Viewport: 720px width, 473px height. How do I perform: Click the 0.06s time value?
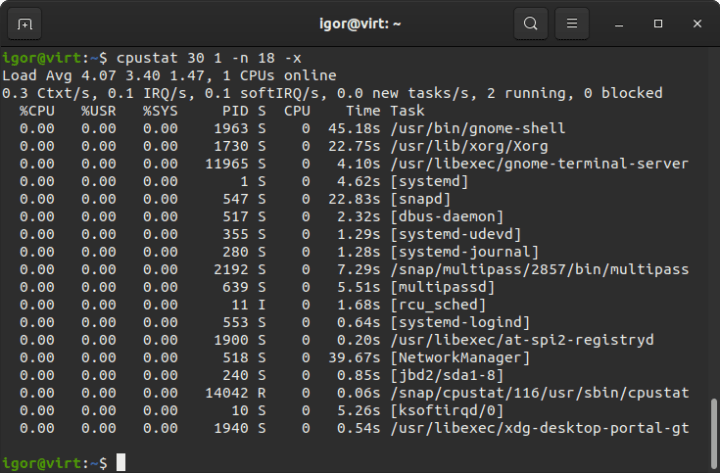click(359, 393)
